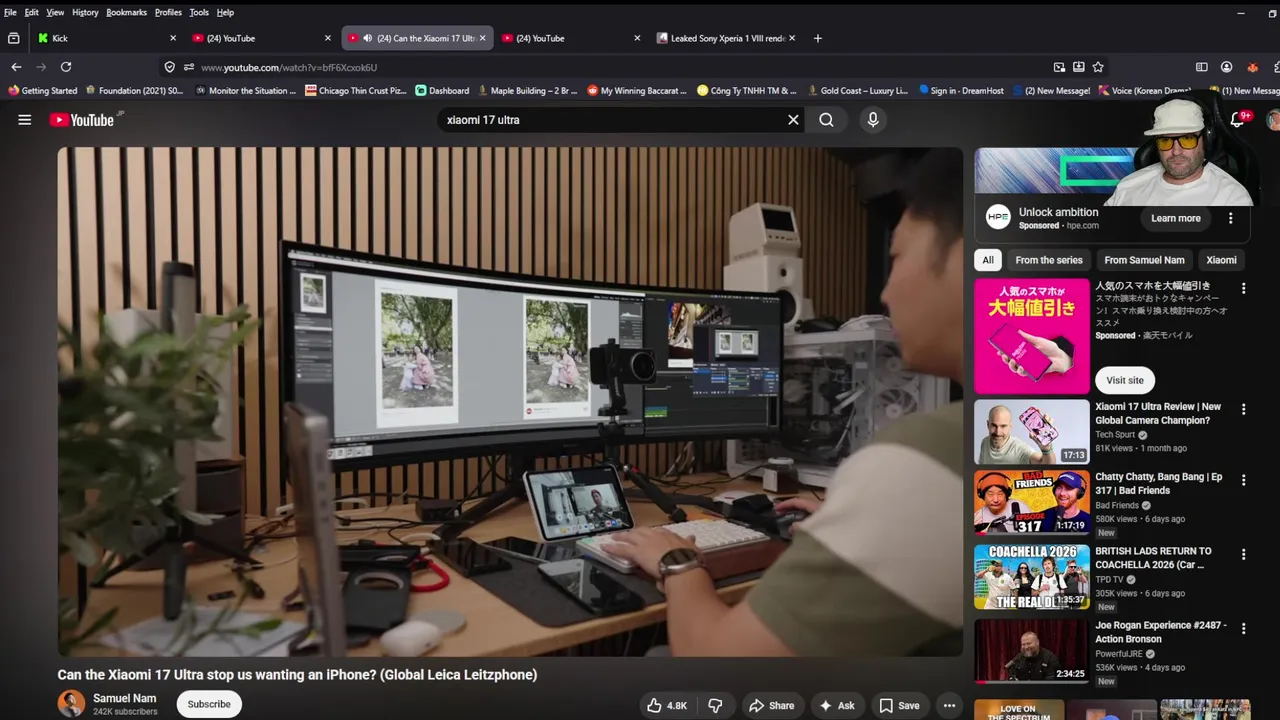Open the browser Edit menu

click(32, 12)
